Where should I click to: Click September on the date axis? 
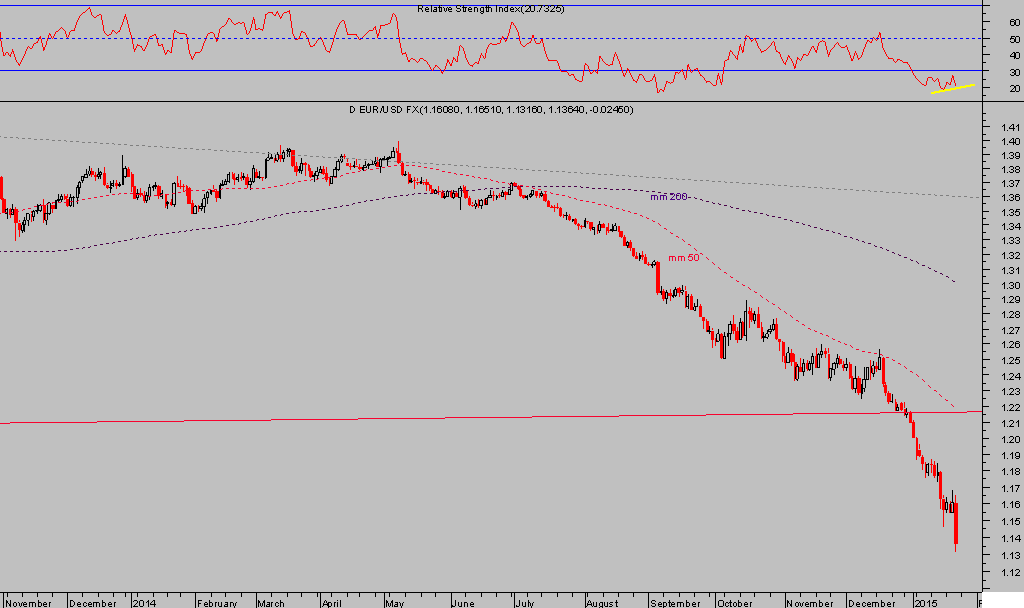point(673,603)
